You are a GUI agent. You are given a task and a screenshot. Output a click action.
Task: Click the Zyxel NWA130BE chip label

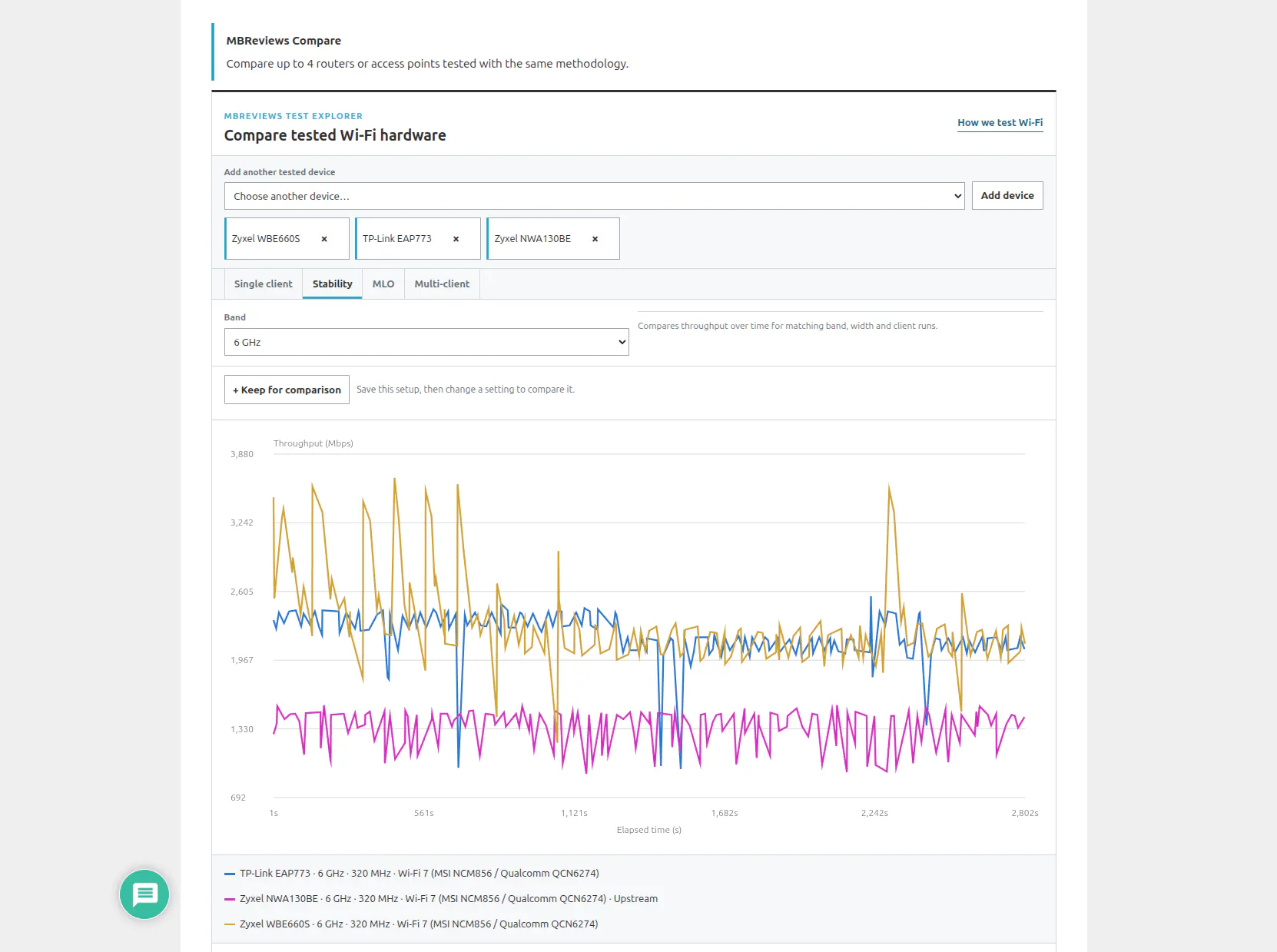532,239
